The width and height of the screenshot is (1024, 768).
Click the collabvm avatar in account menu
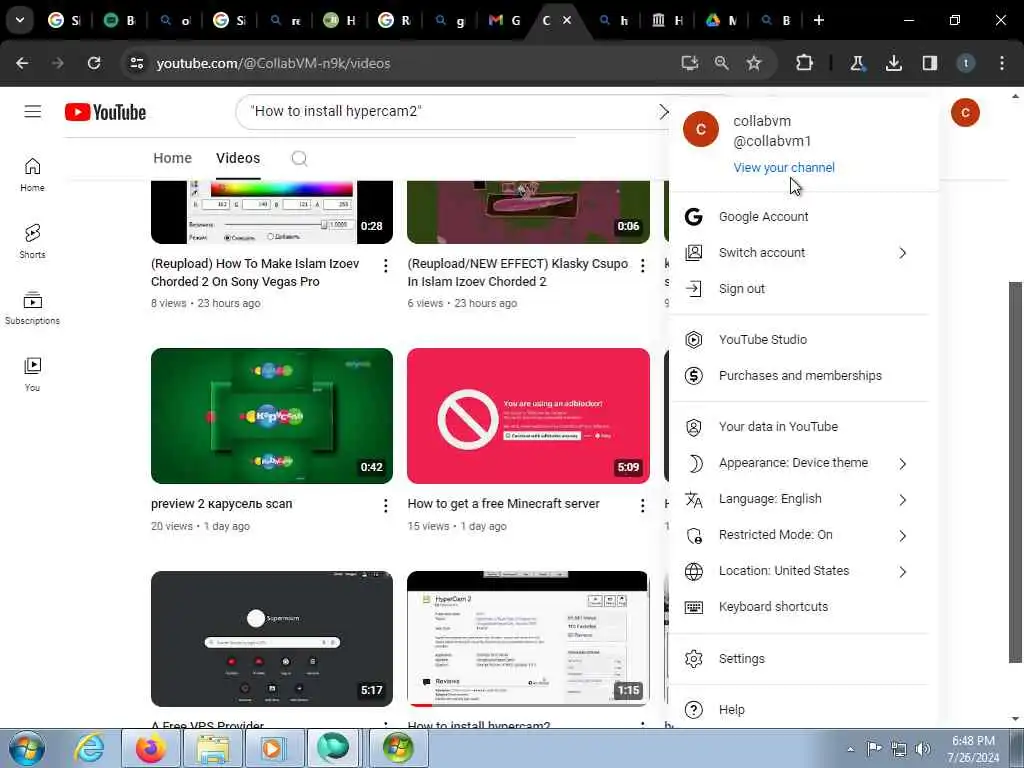[x=701, y=129]
